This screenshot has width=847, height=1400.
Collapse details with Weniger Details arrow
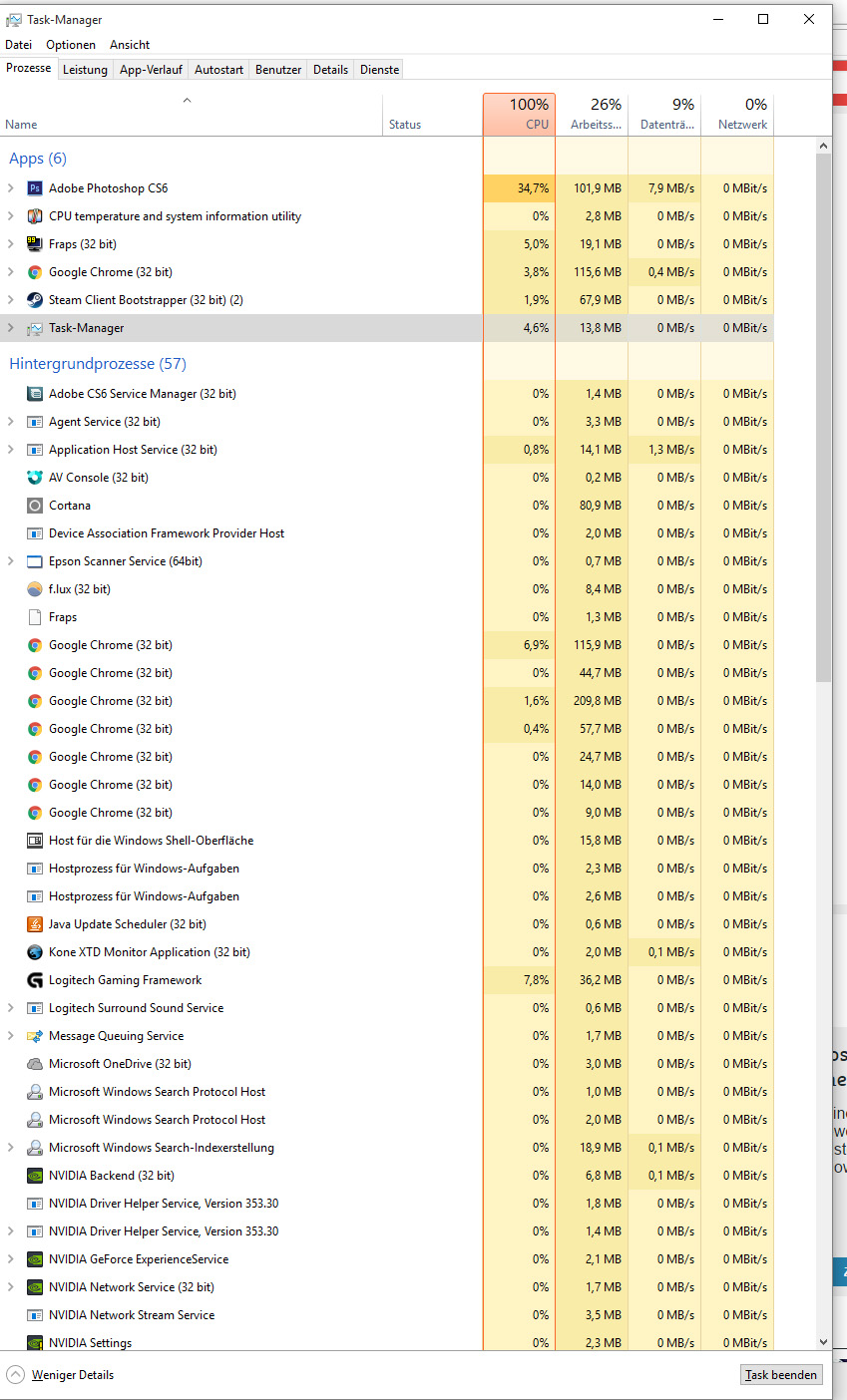tap(15, 1374)
